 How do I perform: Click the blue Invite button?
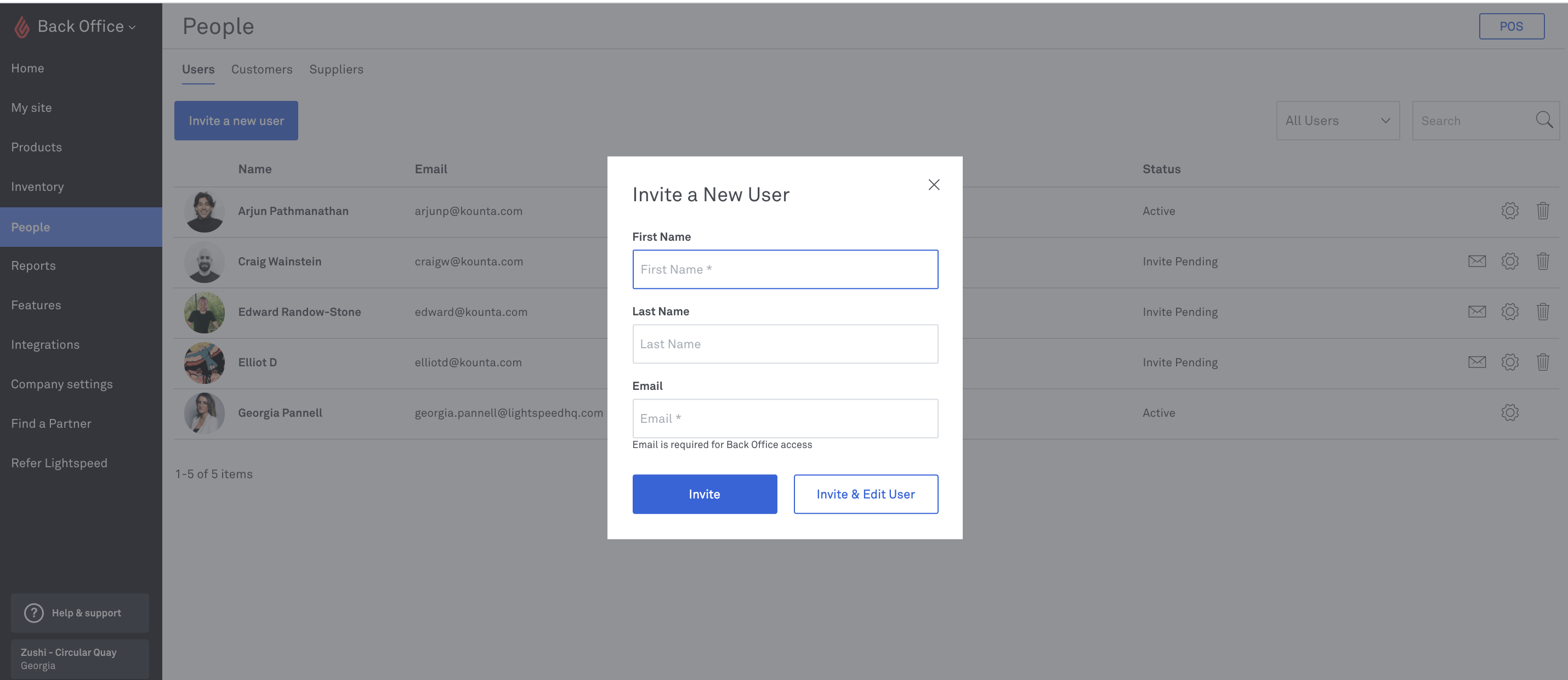[705, 494]
